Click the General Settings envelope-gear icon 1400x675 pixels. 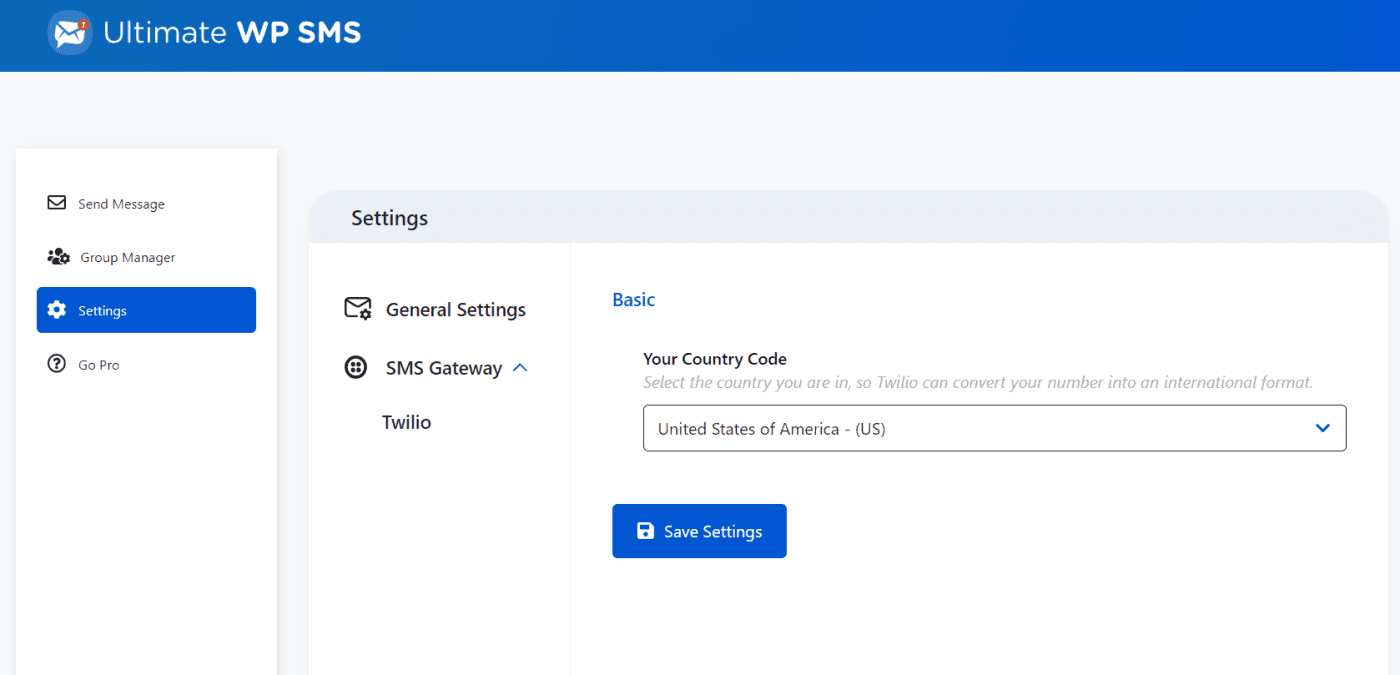coord(358,309)
